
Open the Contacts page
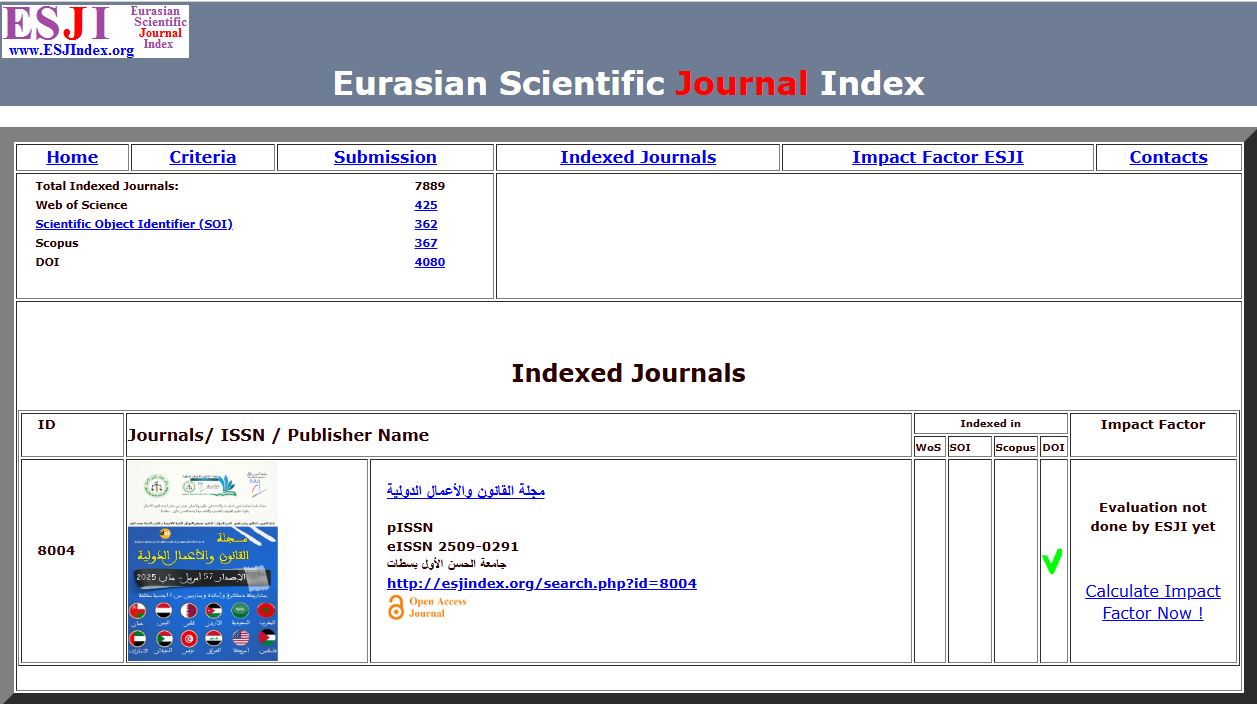pos(1168,157)
